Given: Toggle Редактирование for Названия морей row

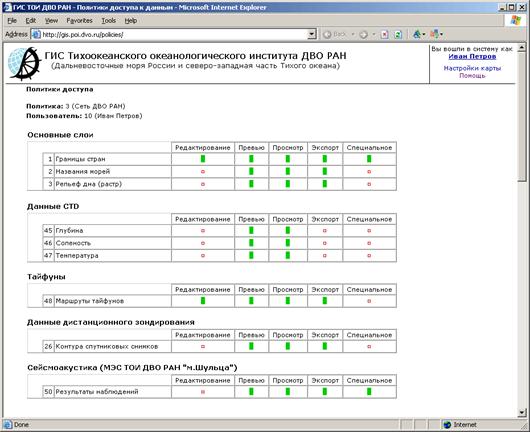Looking at the screenshot, I should pos(203,171).
